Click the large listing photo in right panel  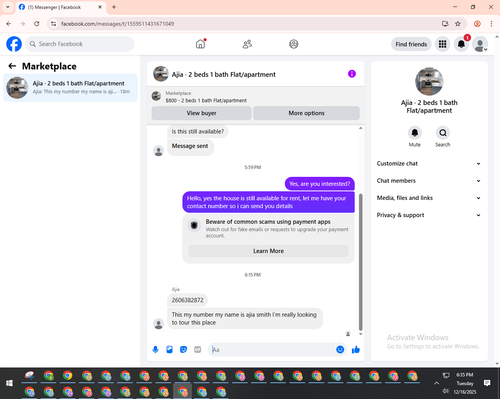pos(429,81)
